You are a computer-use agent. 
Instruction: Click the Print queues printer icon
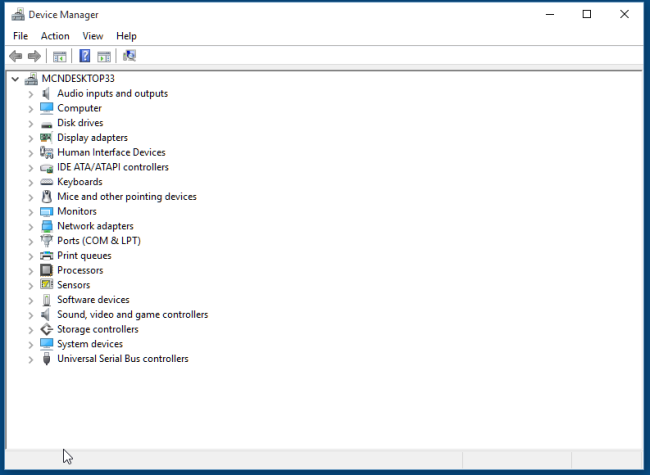(46, 256)
